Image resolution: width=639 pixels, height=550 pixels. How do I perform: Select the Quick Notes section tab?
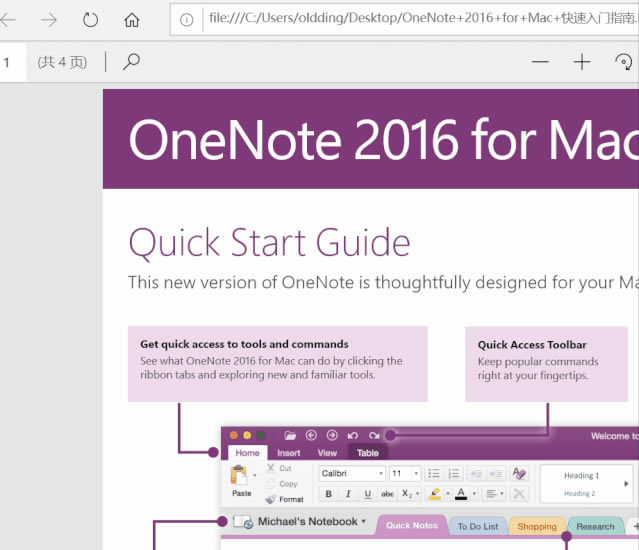click(411, 526)
